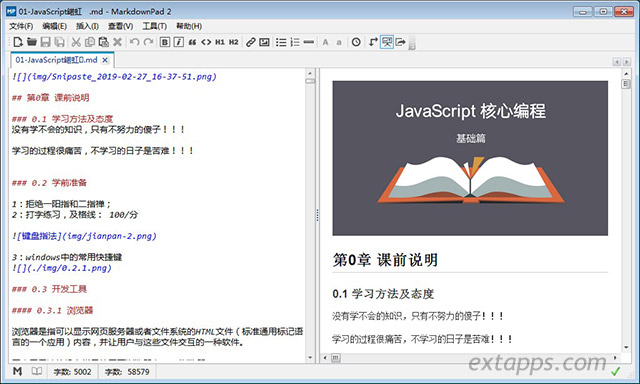This screenshot has height=384, width=640.
Task: Click green checkmark status icon
Action: click(615, 371)
